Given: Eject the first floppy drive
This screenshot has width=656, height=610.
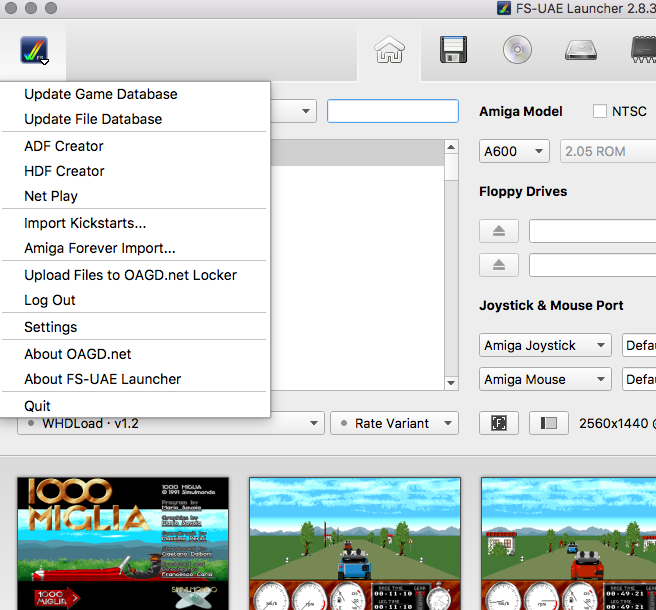Looking at the screenshot, I should tap(499, 231).
